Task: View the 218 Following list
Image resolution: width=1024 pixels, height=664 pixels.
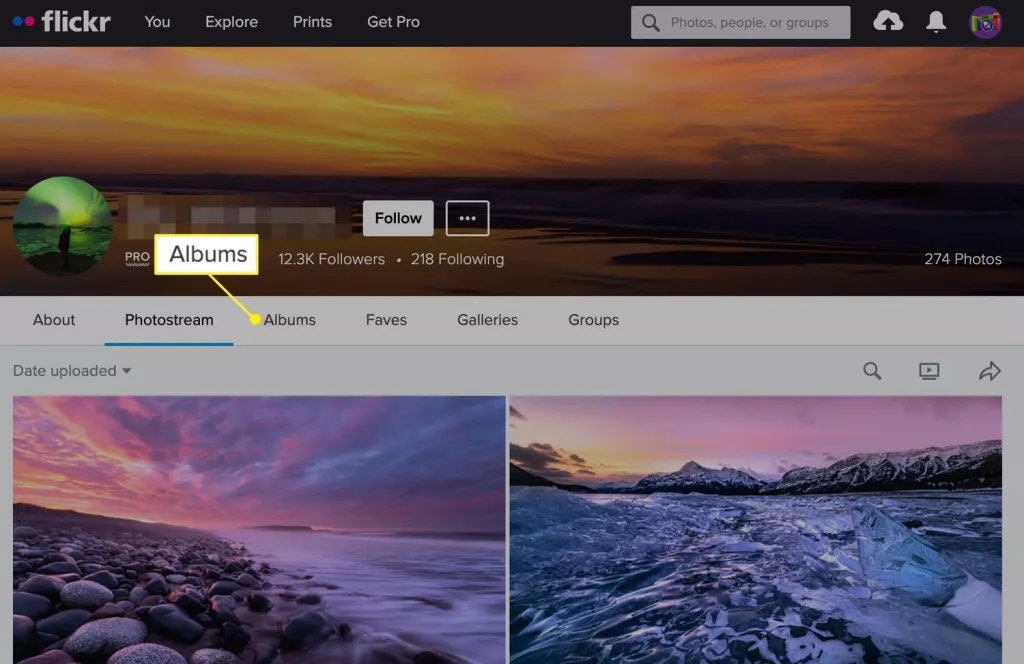Action: [x=457, y=259]
